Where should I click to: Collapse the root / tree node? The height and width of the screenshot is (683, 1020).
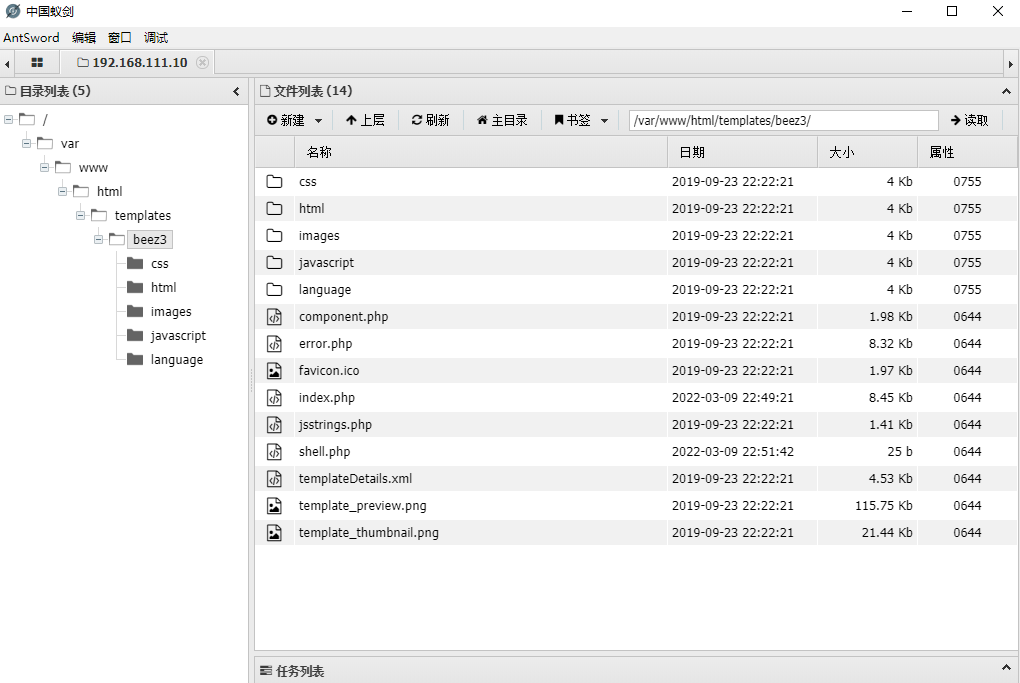[8, 120]
